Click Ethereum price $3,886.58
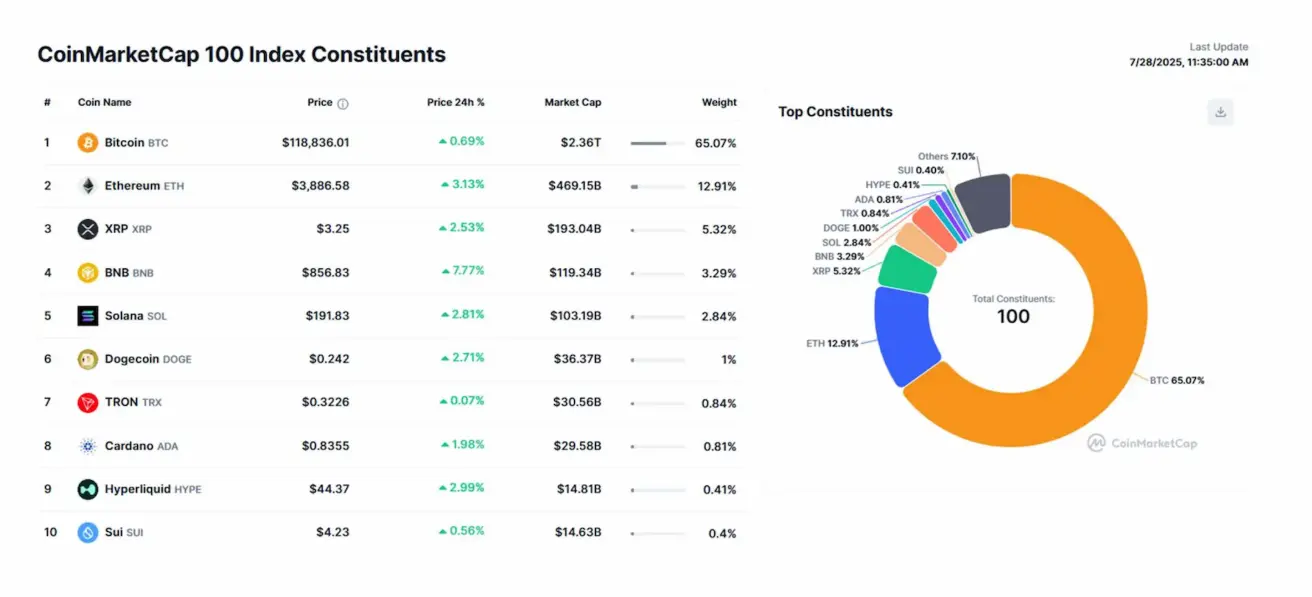 (x=320, y=186)
